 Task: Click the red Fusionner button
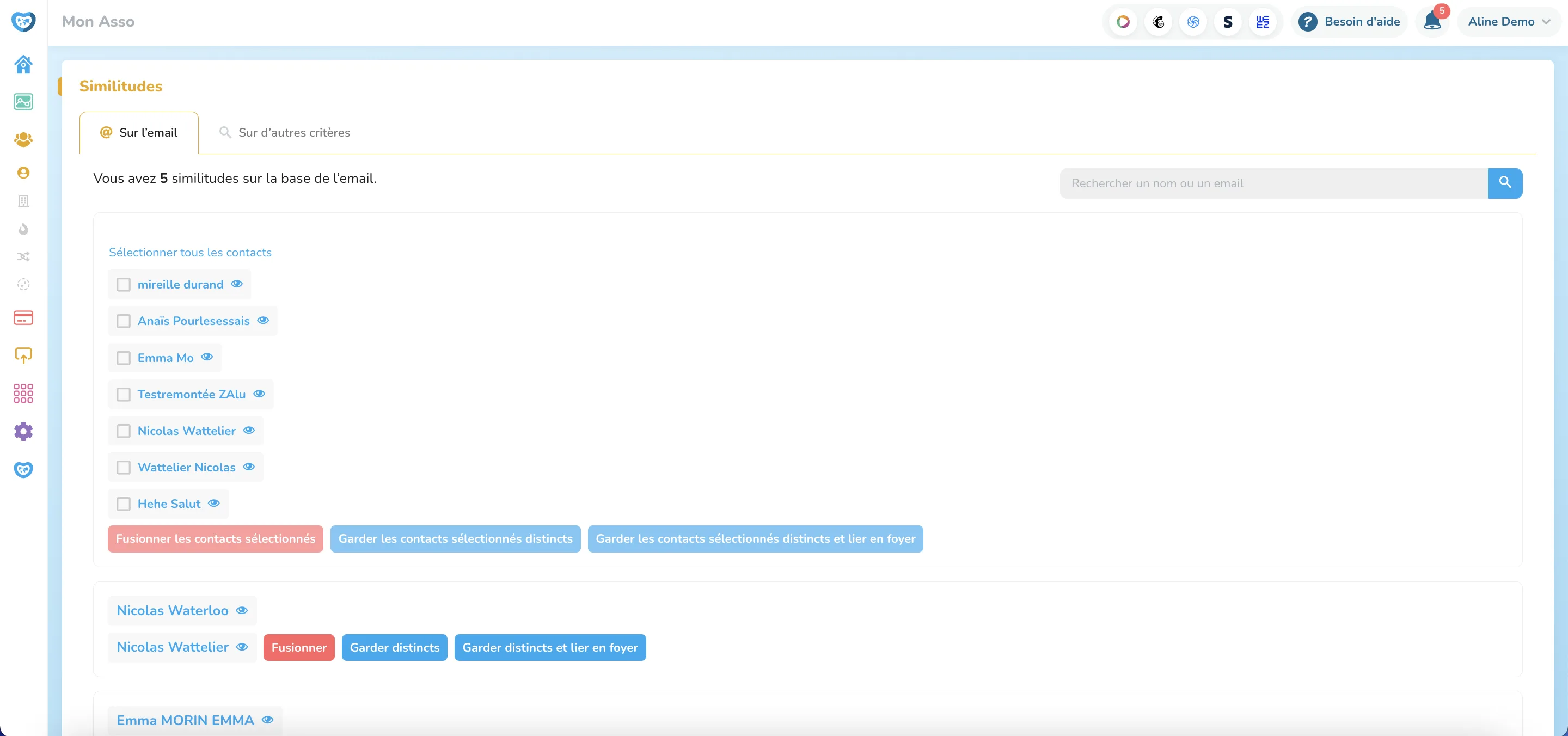(x=299, y=648)
